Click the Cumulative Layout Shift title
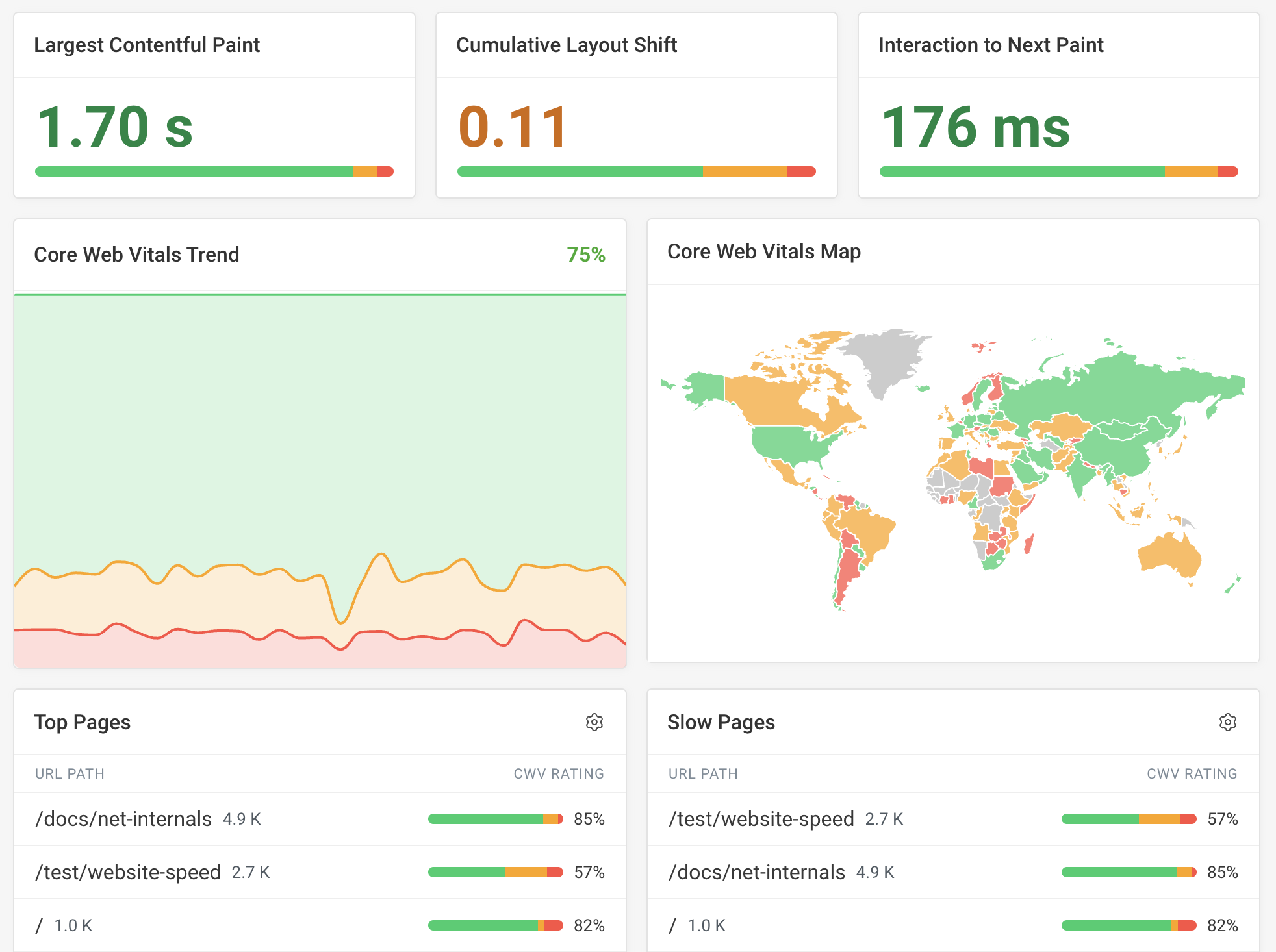The height and width of the screenshot is (952, 1276). click(567, 45)
